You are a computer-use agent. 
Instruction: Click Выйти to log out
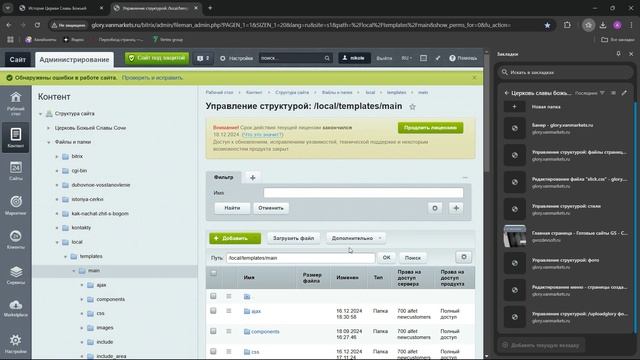(x=384, y=58)
